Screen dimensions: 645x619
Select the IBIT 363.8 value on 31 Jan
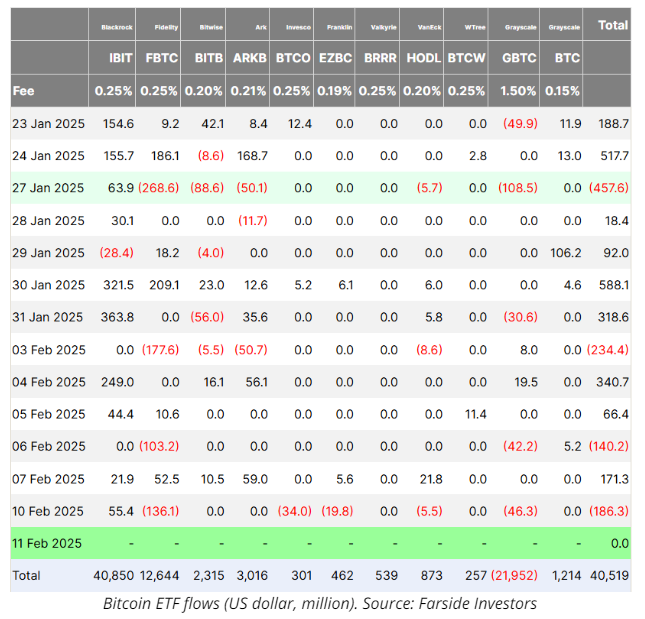[x=117, y=317]
